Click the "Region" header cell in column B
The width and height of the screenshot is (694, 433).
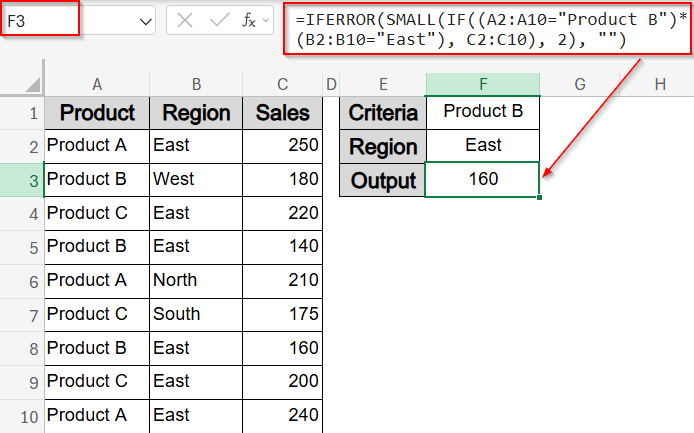pyautogui.click(x=196, y=113)
